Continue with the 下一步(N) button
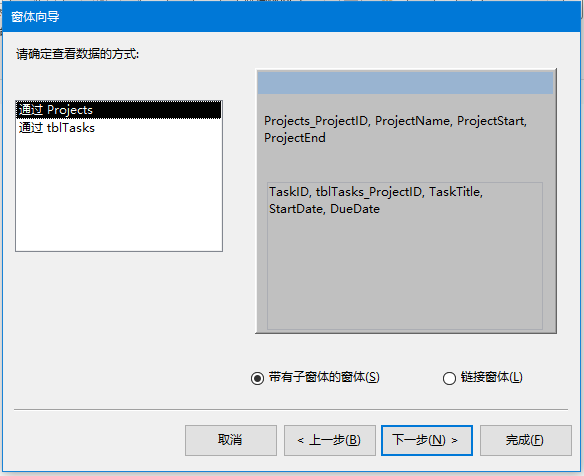This screenshot has height=476, width=584. [427, 440]
